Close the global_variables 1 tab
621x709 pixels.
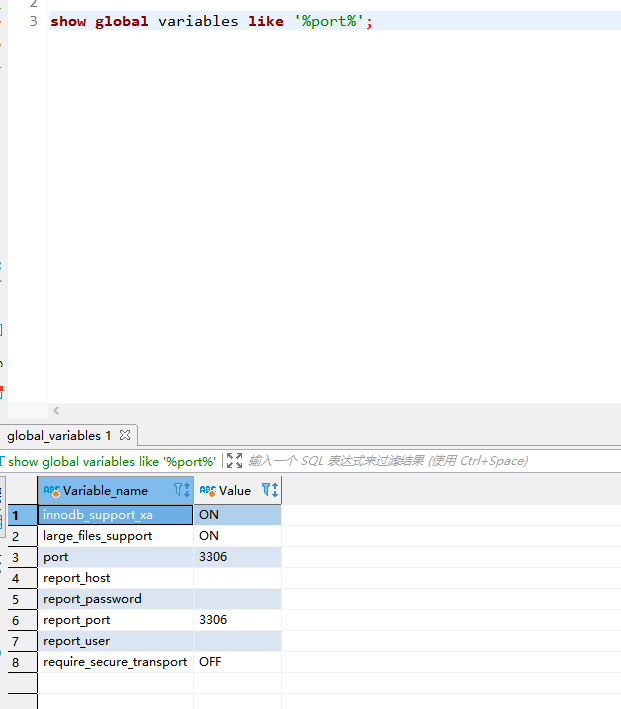pyautogui.click(x=125, y=435)
